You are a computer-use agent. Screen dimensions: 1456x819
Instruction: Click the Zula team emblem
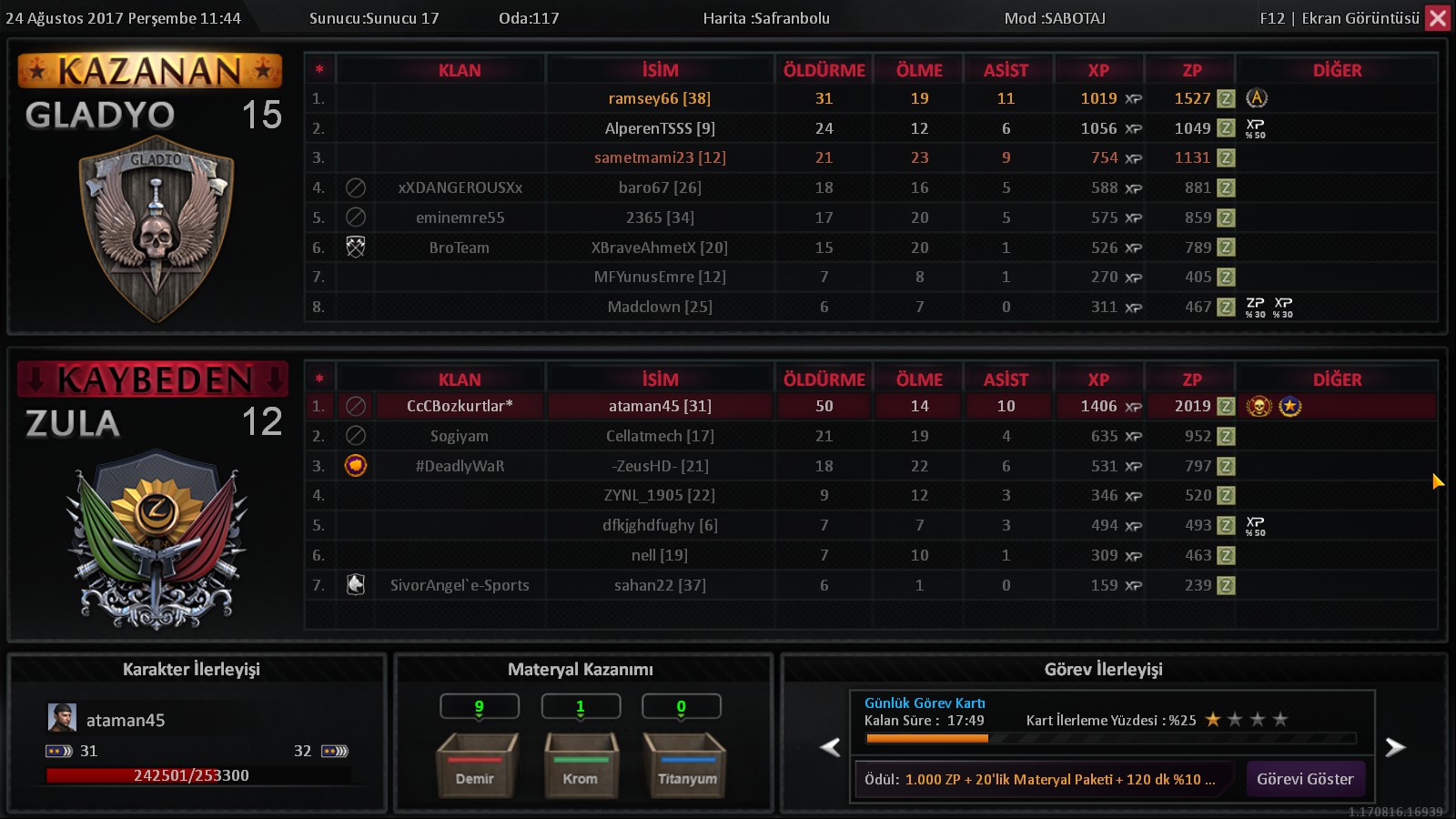(x=157, y=540)
